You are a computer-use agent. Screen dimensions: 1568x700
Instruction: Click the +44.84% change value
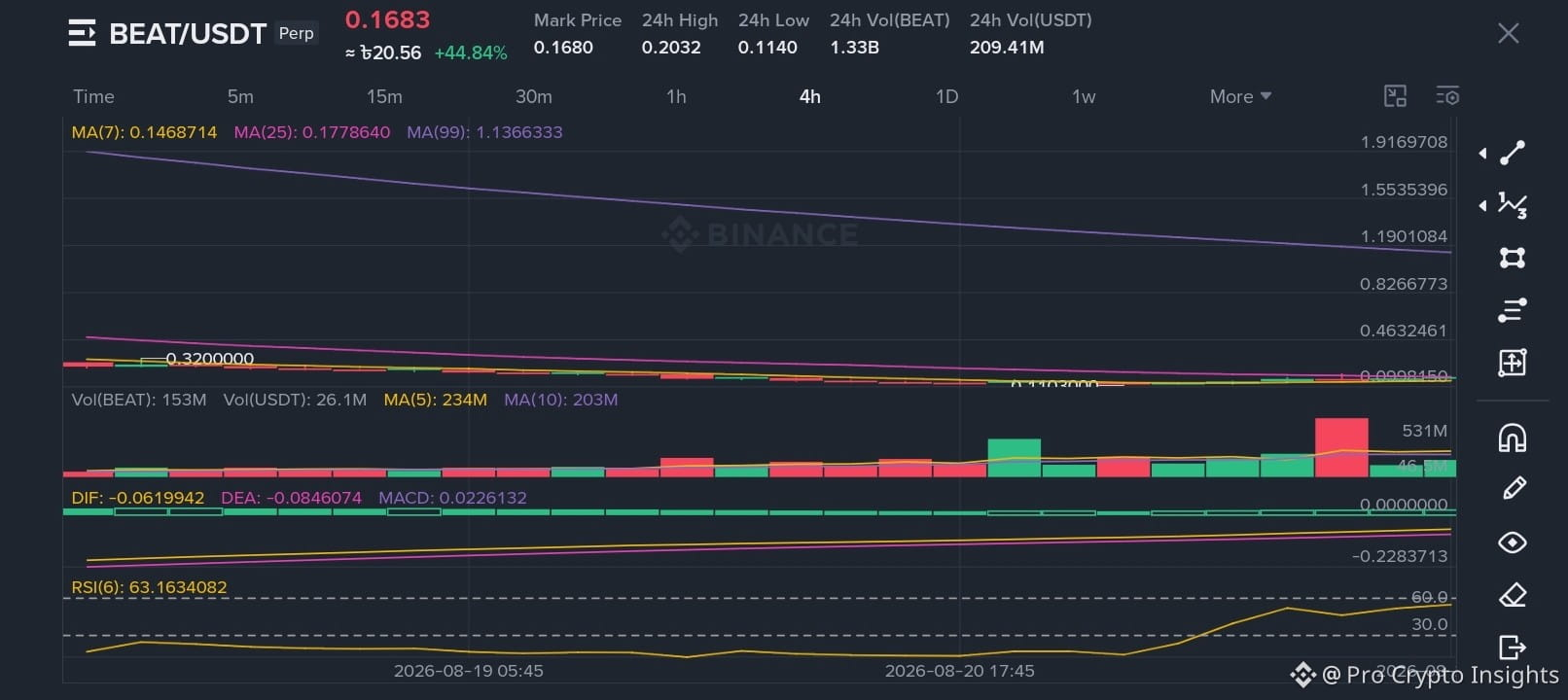[471, 52]
